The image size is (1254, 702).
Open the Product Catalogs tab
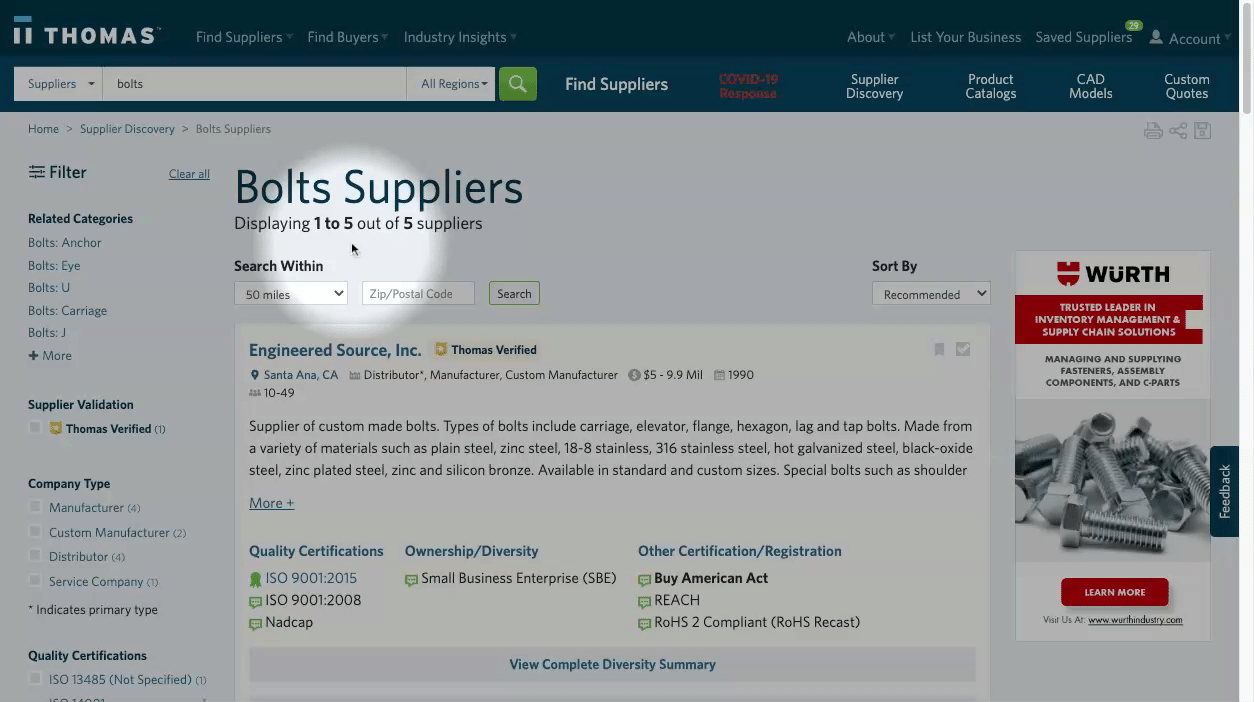[x=991, y=86]
